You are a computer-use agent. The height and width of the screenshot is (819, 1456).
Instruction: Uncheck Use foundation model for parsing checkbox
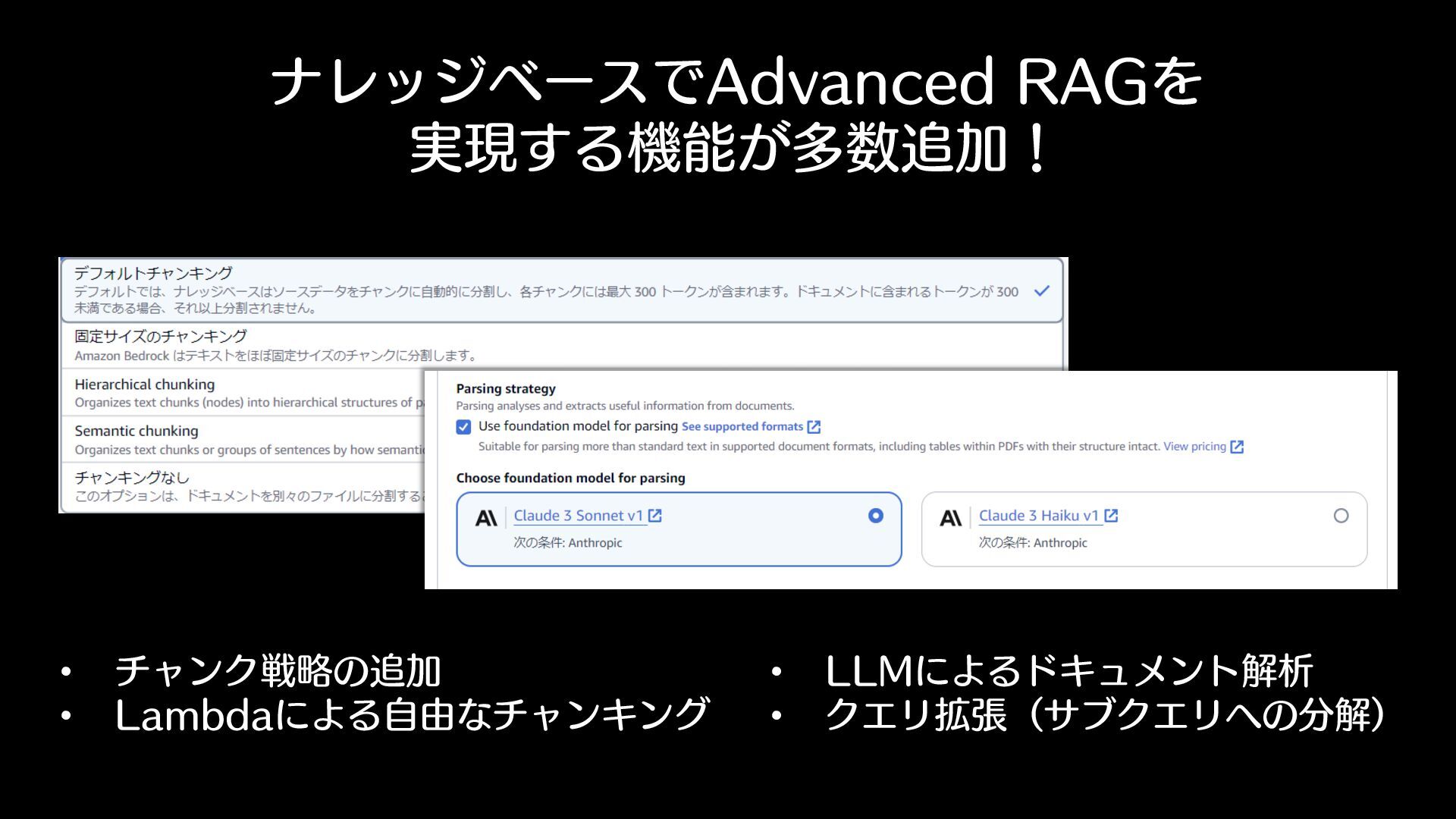[x=463, y=427]
